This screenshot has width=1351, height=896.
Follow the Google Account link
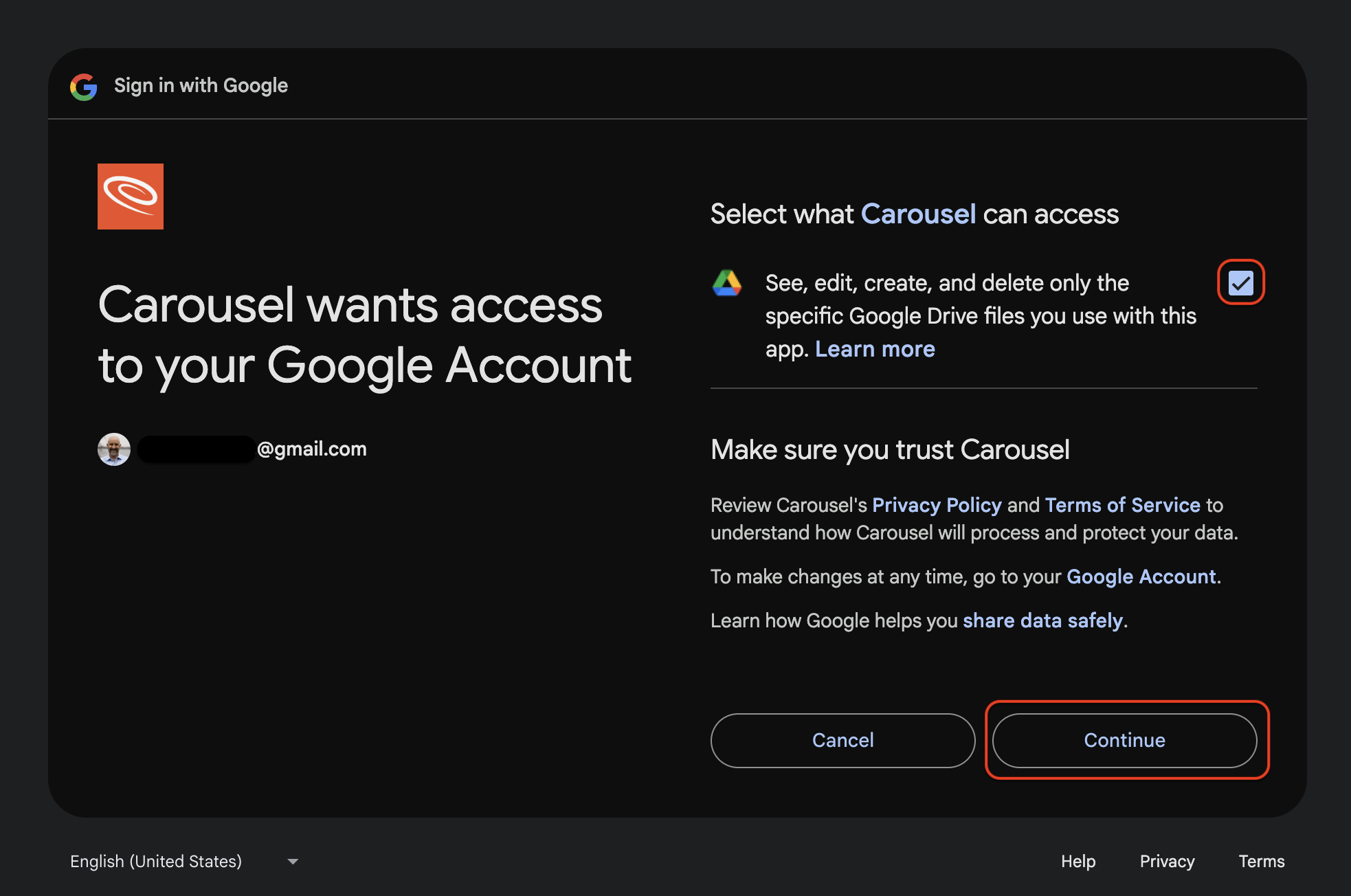[x=1141, y=576]
